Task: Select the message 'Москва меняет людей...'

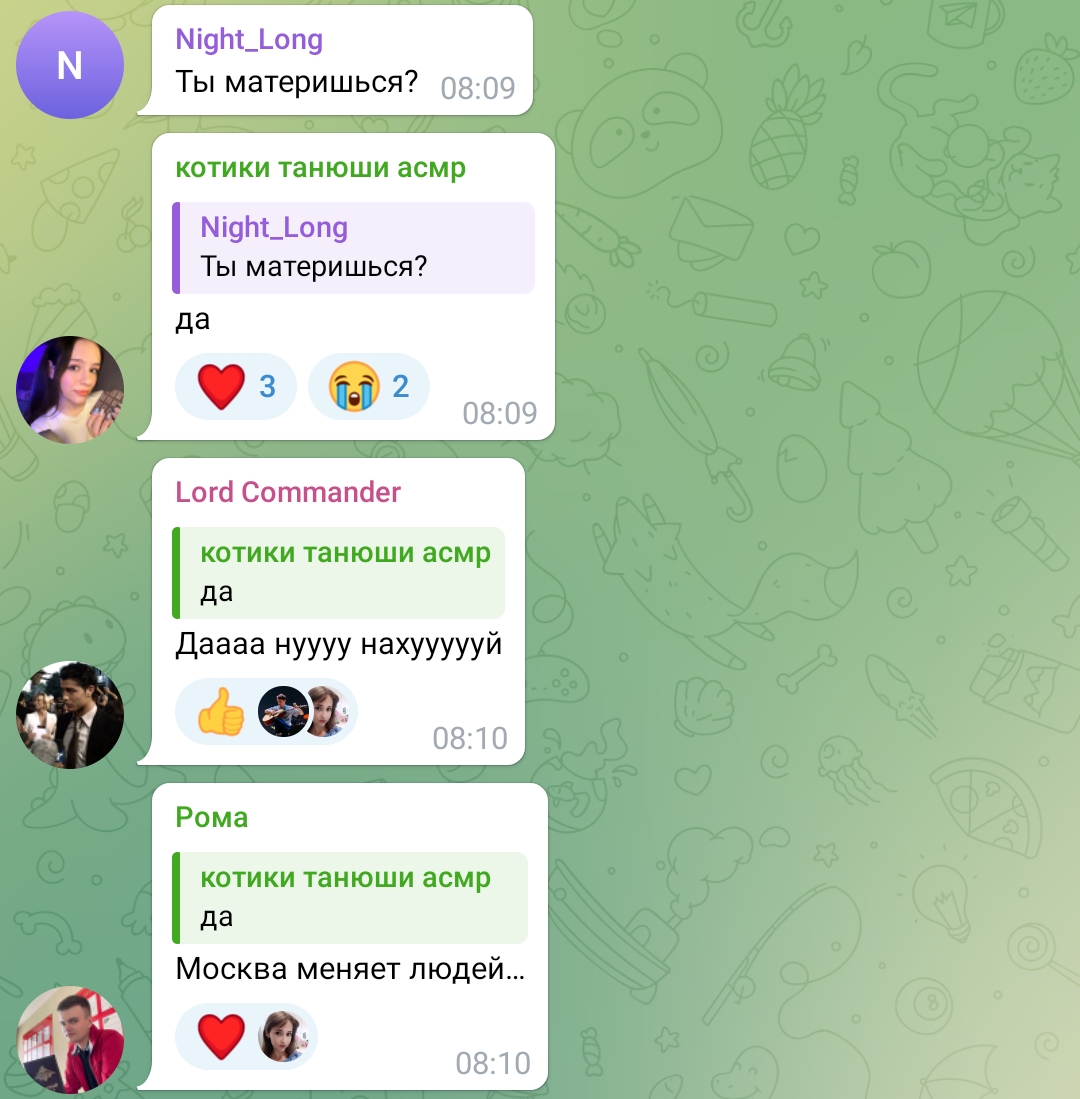Action: (350, 969)
